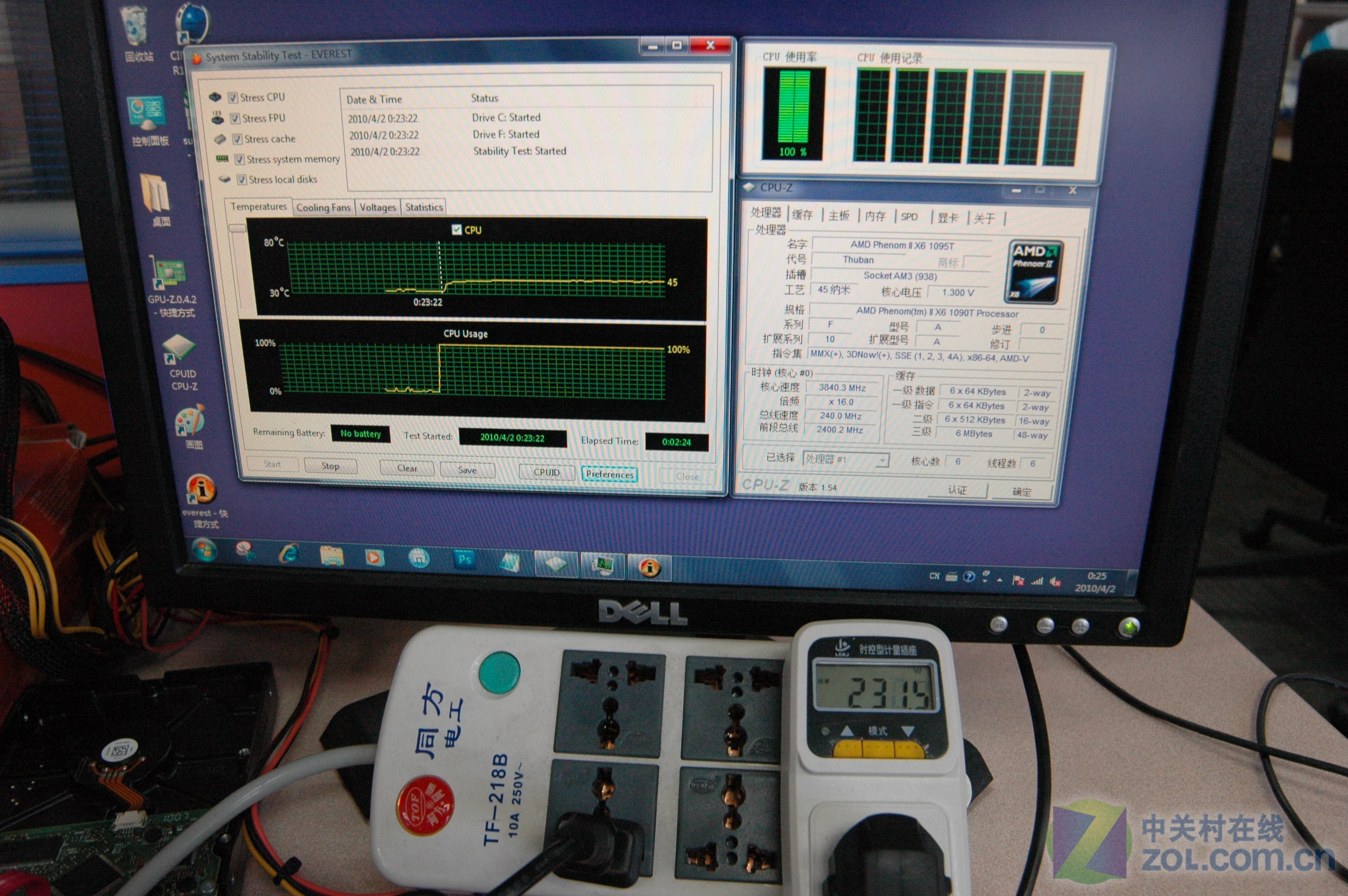Open the taskbar clock showing 0:25
1348x896 pixels.
[1095, 582]
